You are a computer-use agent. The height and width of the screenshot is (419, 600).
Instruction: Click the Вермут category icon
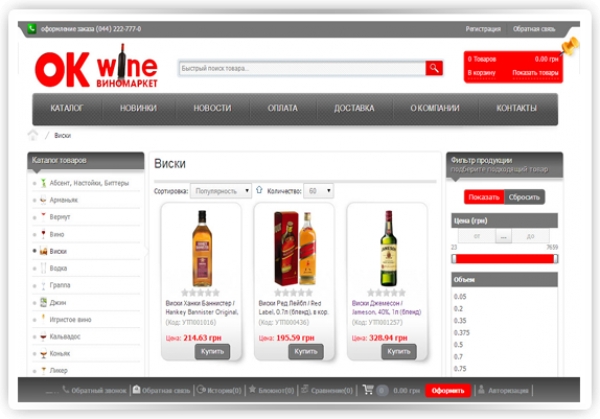point(43,217)
